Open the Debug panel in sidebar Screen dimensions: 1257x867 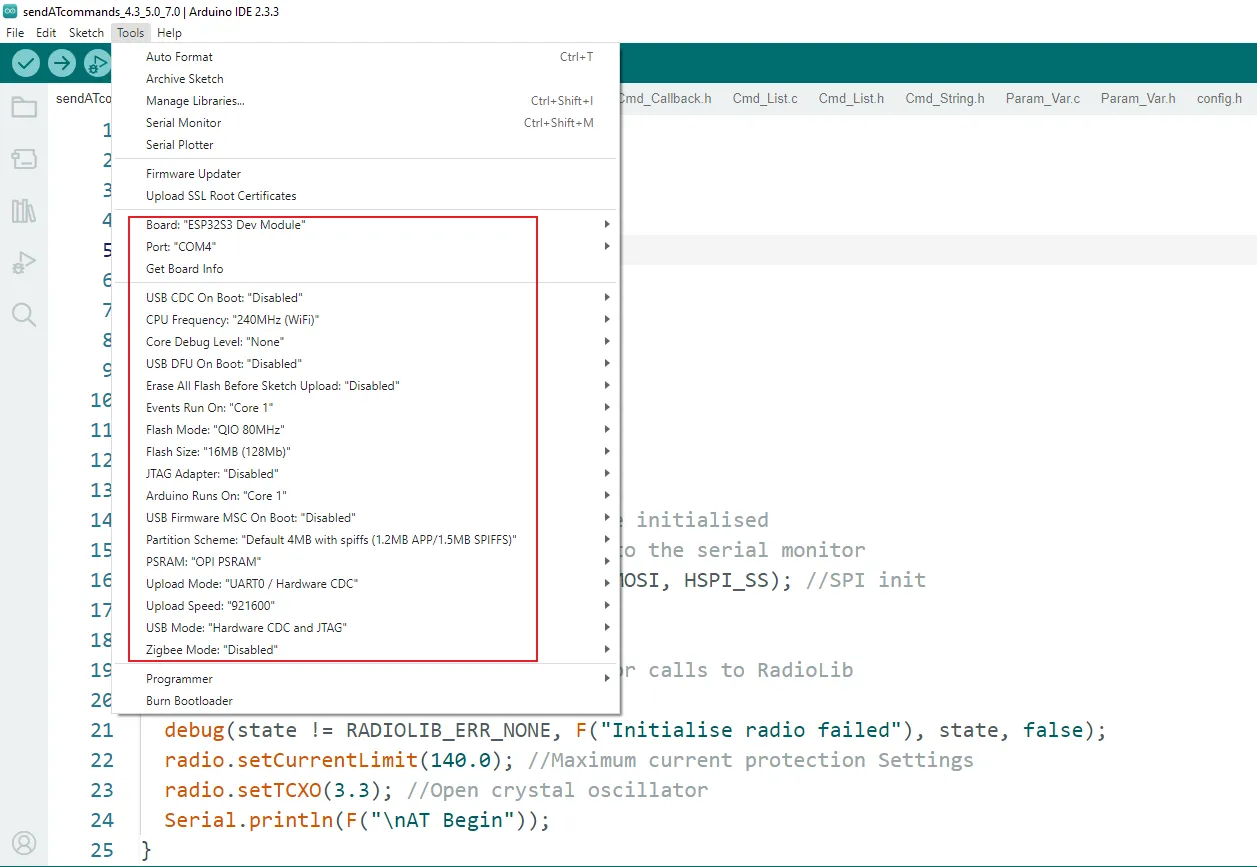24,263
